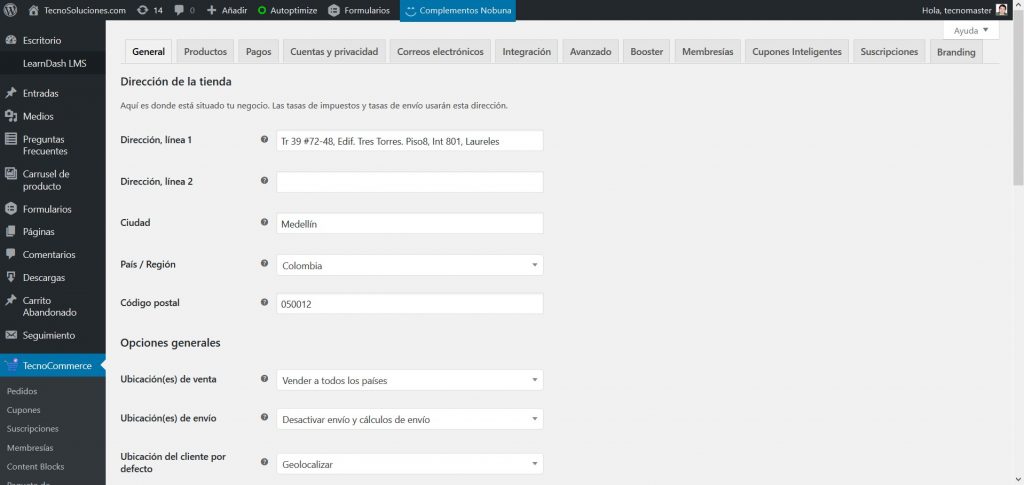Expand the Ubicación(es) de venta dropdown

pos(409,380)
